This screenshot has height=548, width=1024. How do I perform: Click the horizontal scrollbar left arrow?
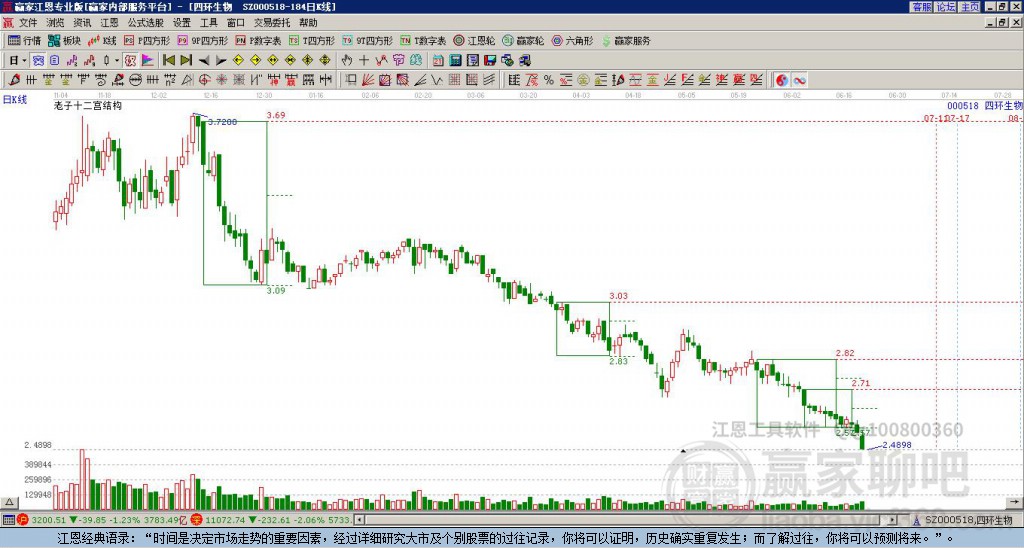pos(359,520)
